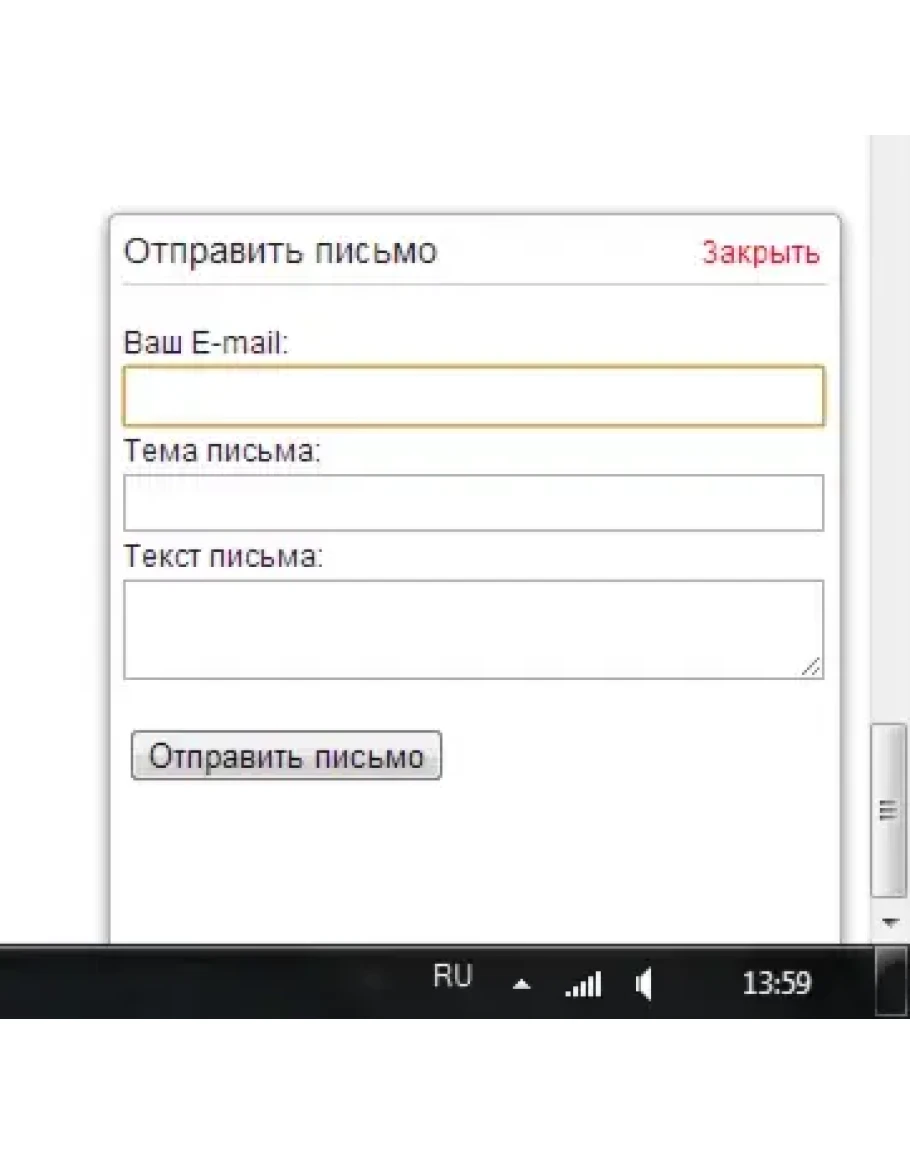Click the Show desktop button

pyautogui.click(x=892, y=982)
